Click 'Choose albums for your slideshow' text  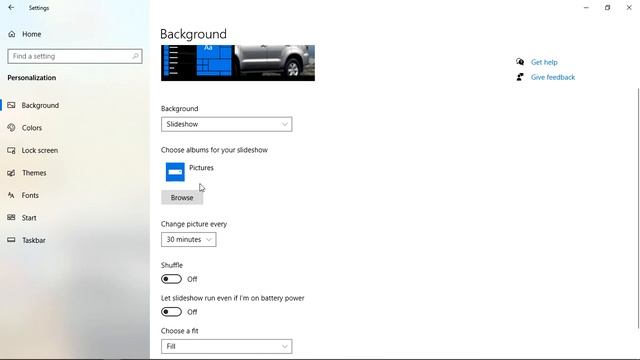point(214,150)
